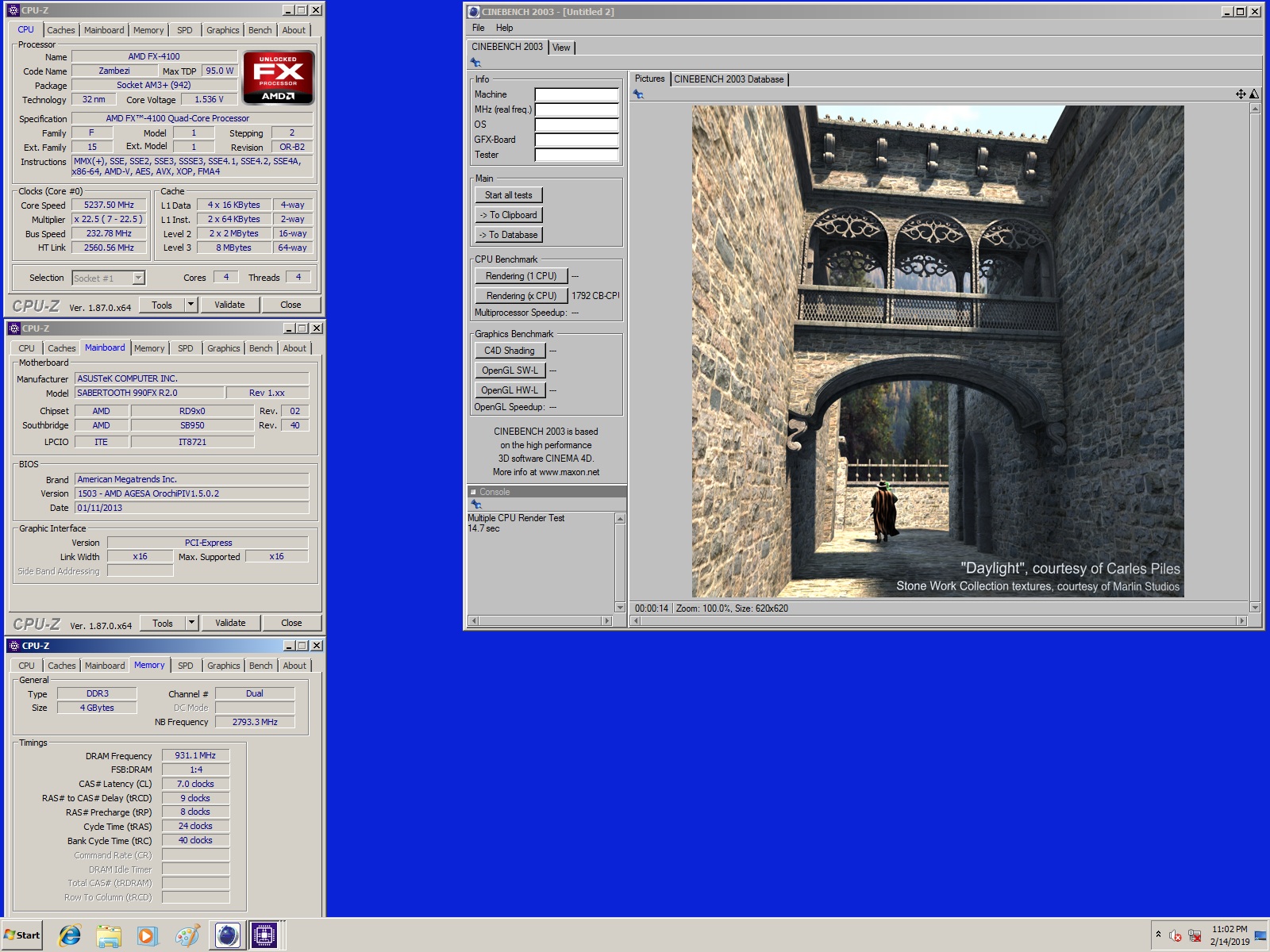Viewport: 1270px width, 952px height.
Task: Open Memory tab in top CPU-Z window
Action: 148,30
